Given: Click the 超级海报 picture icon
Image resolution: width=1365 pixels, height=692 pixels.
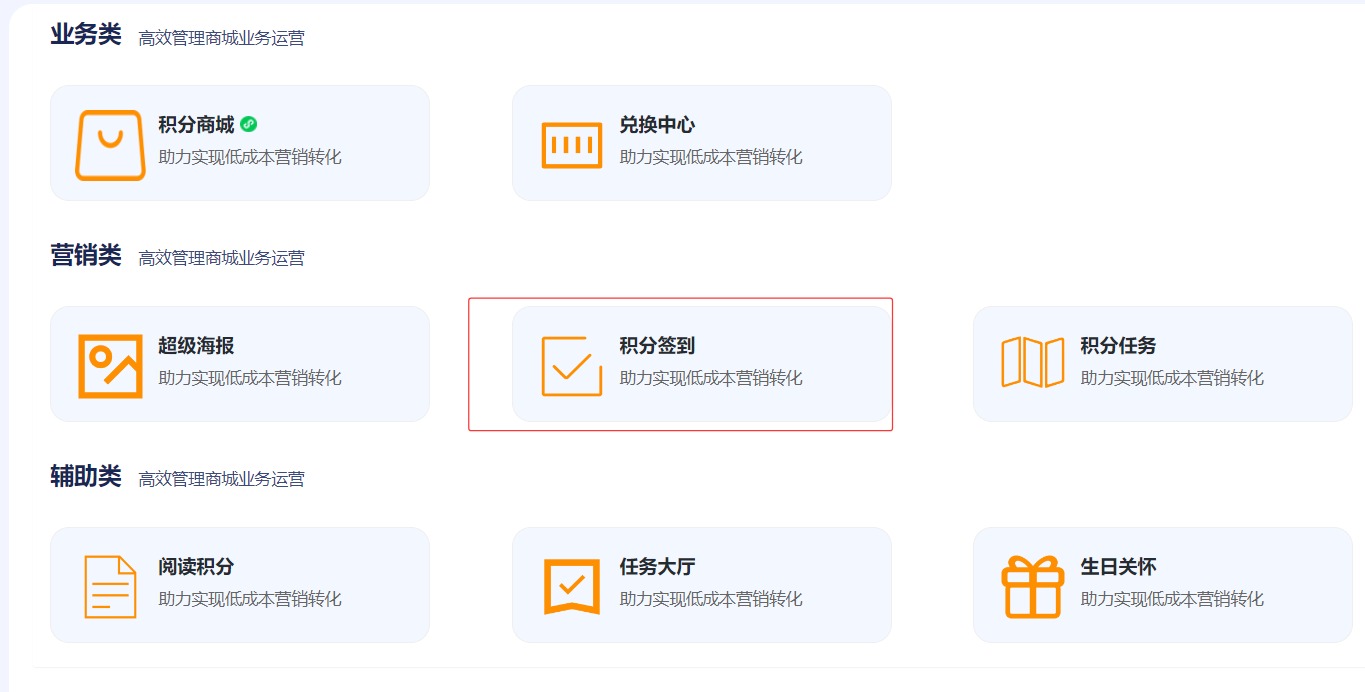Looking at the screenshot, I should [110, 366].
